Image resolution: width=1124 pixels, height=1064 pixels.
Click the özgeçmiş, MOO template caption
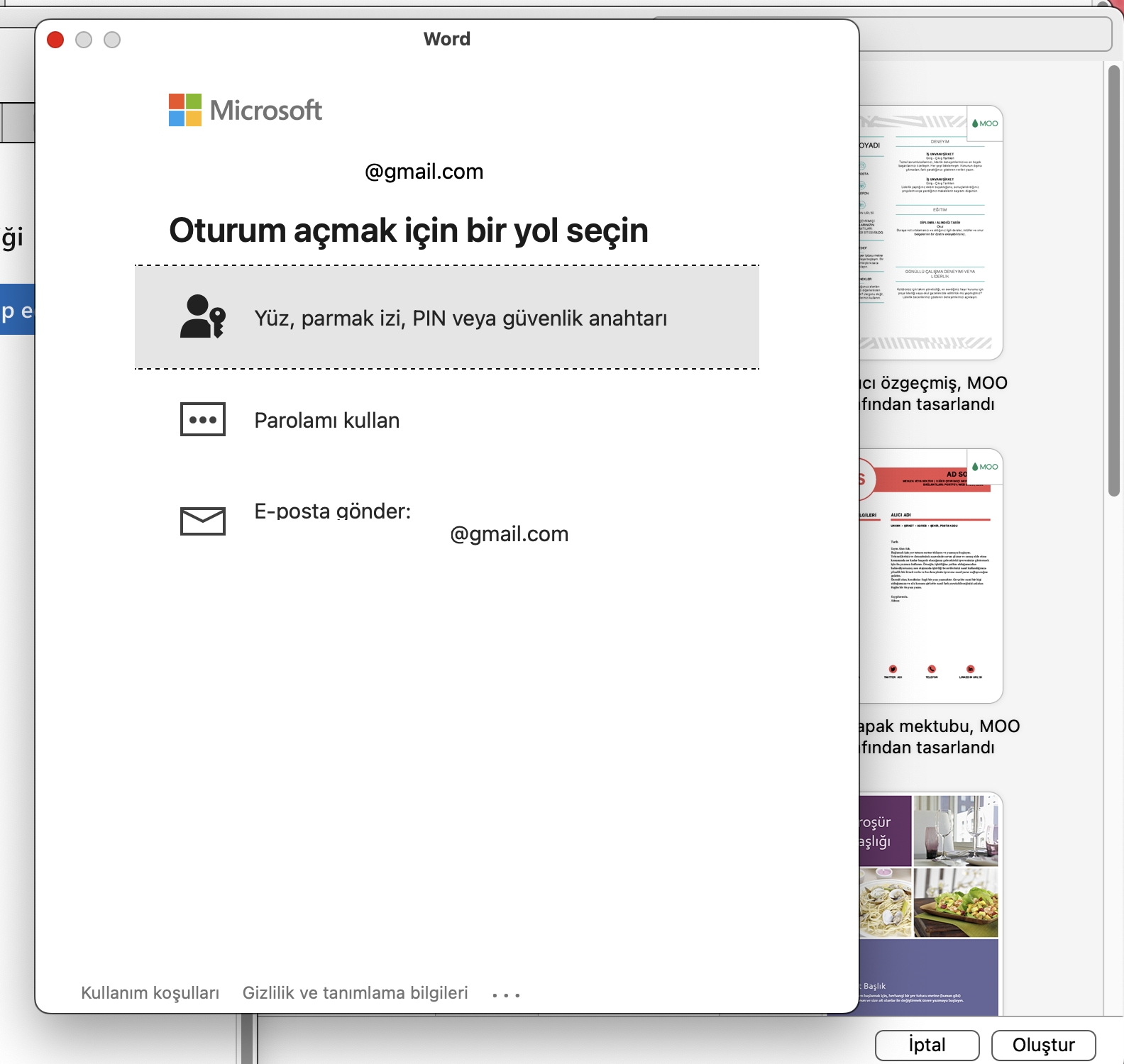pos(932,393)
